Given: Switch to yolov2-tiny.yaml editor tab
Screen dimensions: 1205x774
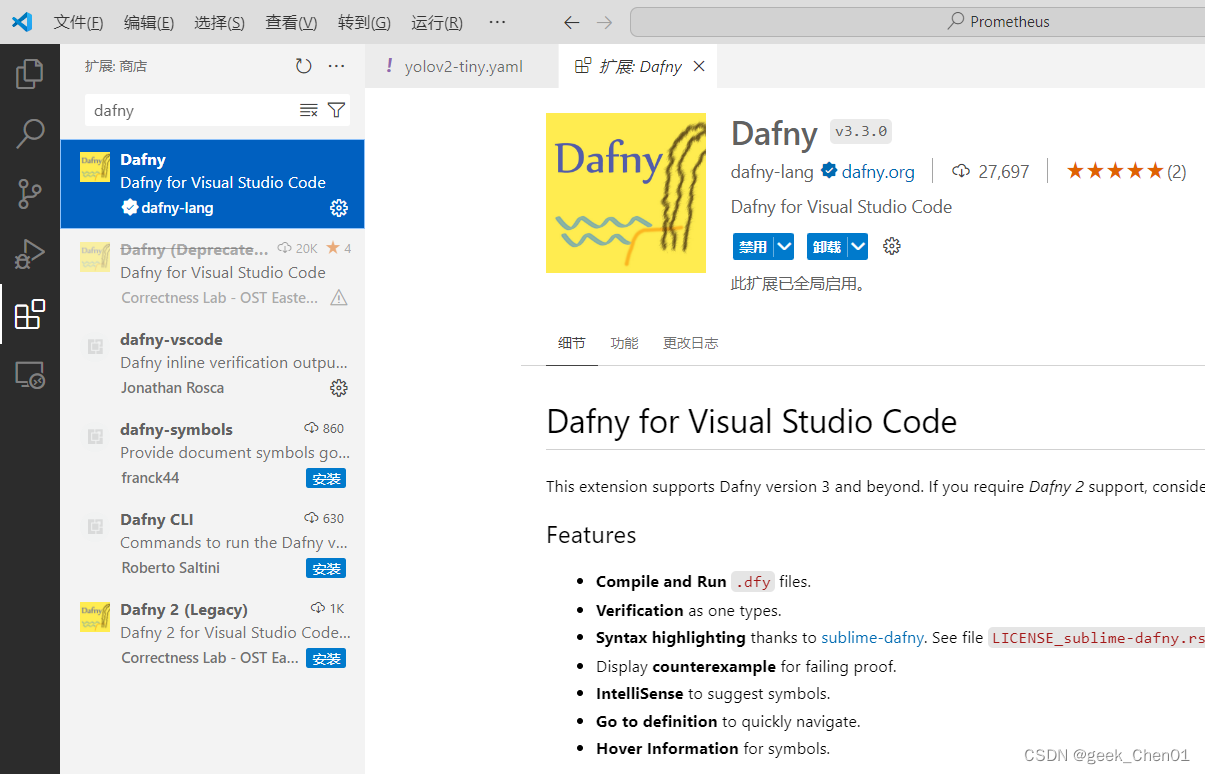Looking at the screenshot, I should (x=462, y=66).
